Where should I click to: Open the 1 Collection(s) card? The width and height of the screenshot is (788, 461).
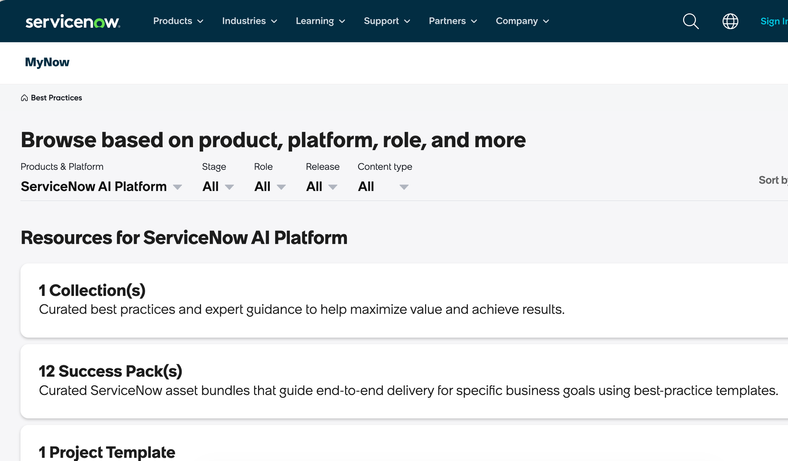(404, 300)
